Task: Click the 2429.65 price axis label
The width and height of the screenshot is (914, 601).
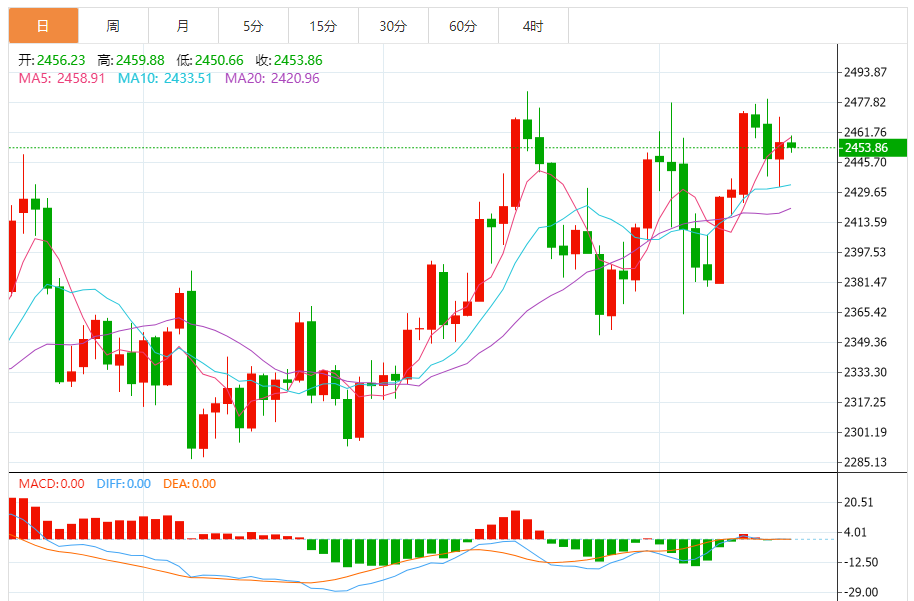Action: [865, 192]
